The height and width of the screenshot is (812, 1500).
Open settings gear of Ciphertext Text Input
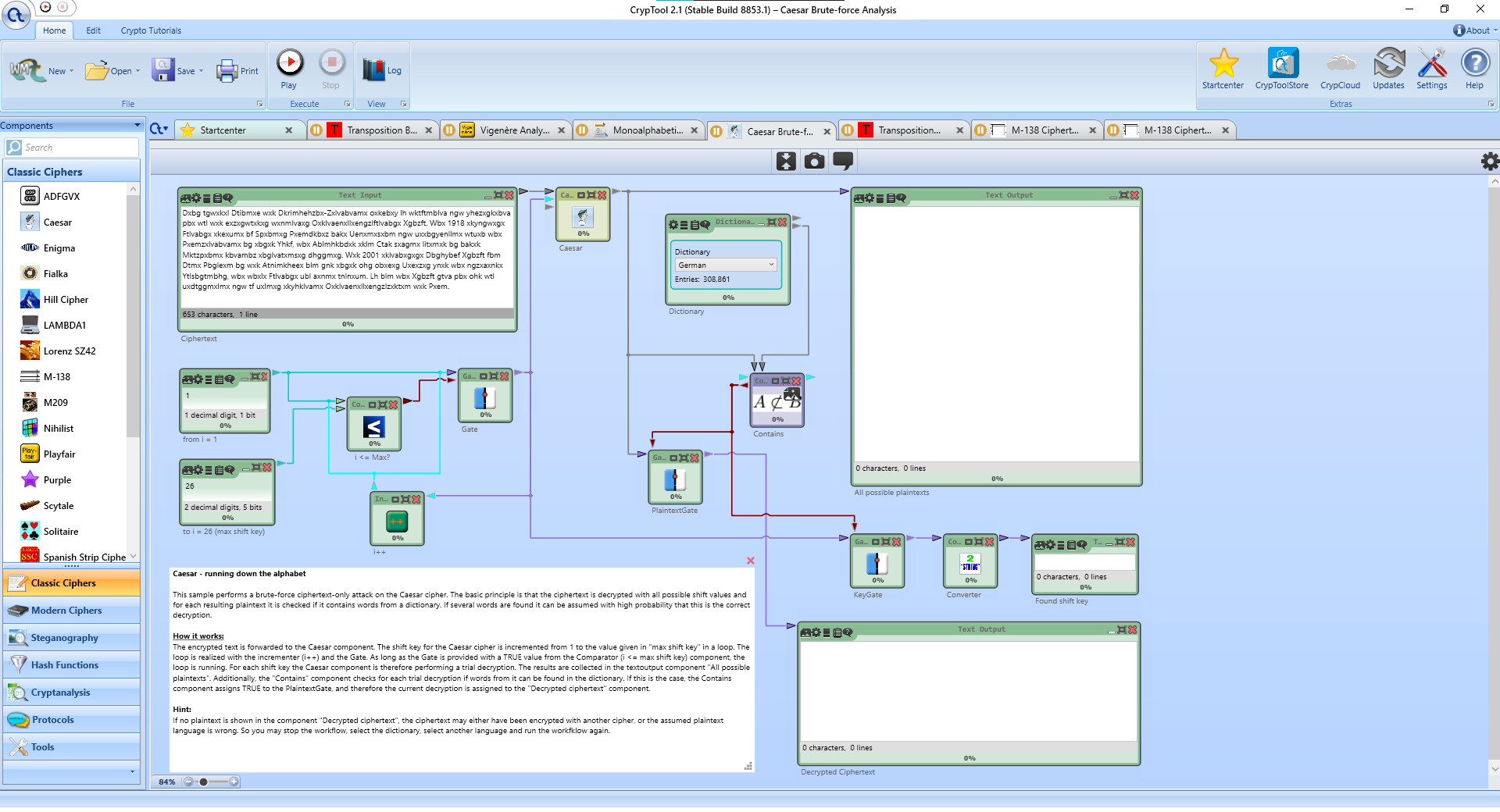pyautogui.click(x=196, y=198)
